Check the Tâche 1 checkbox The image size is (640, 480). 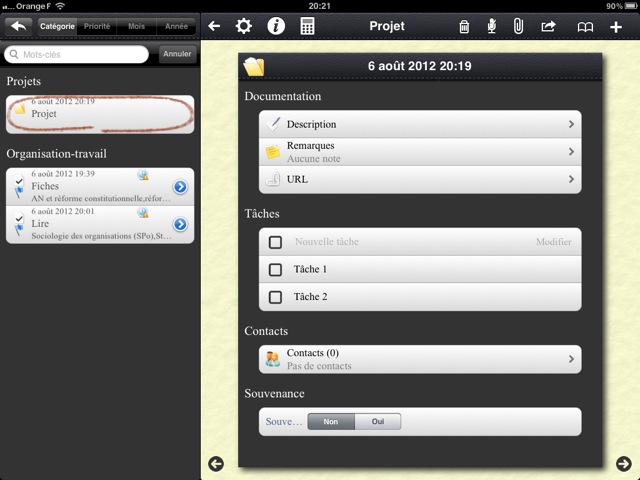276,270
